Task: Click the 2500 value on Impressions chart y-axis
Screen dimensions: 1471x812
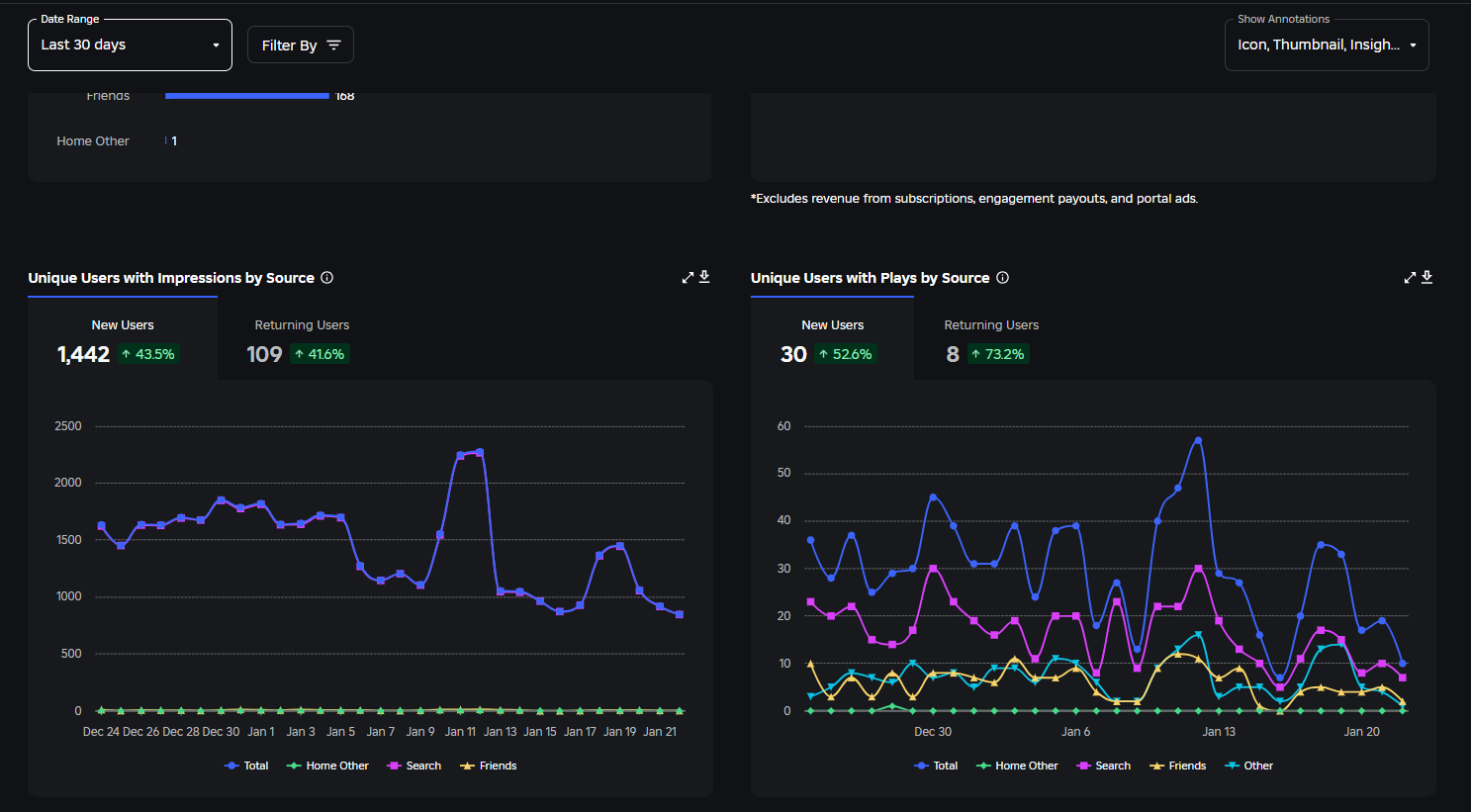Action: [x=68, y=426]
